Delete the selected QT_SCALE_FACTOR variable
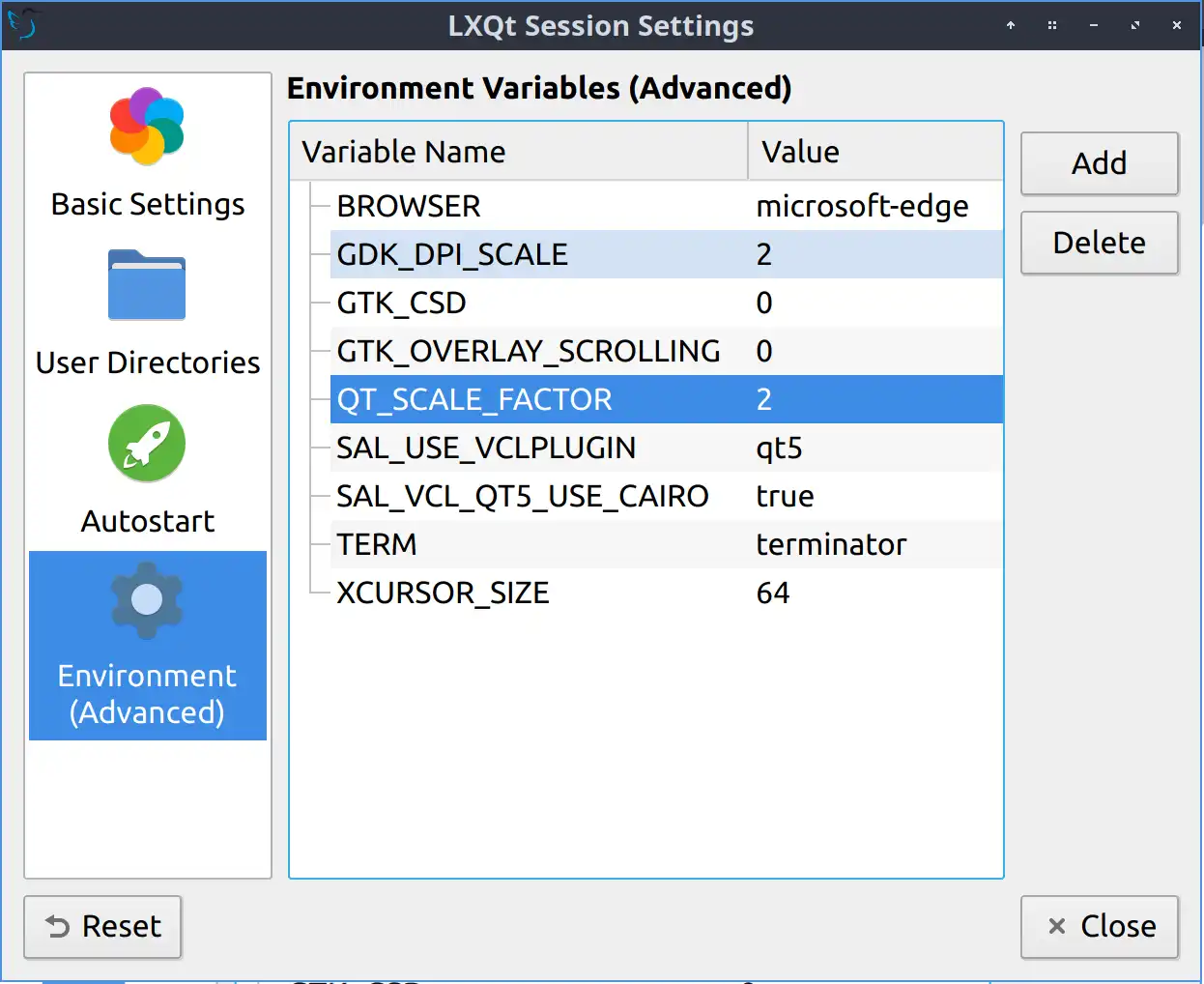The height and width of the screenshot is (984, 1204). click(x=1099, y=243)
